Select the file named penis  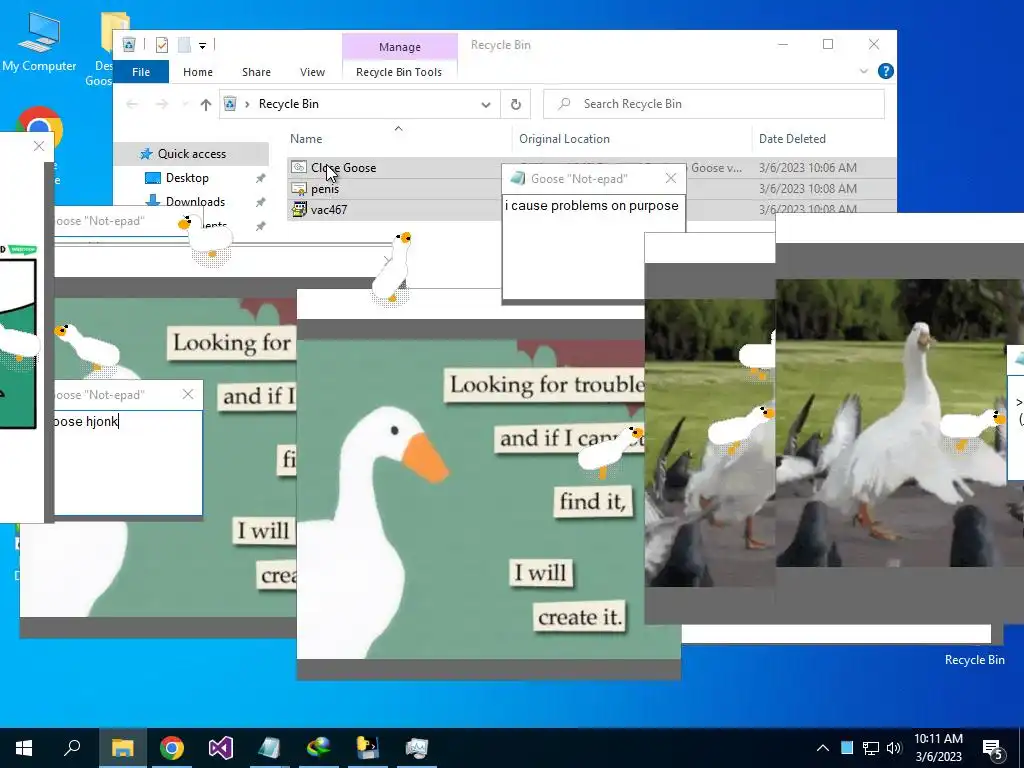click(325, 189)
